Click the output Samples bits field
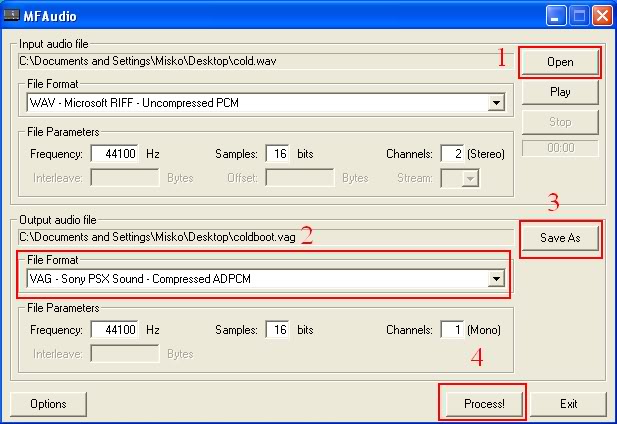Screen dimensions: 617x424 [276, 329]
